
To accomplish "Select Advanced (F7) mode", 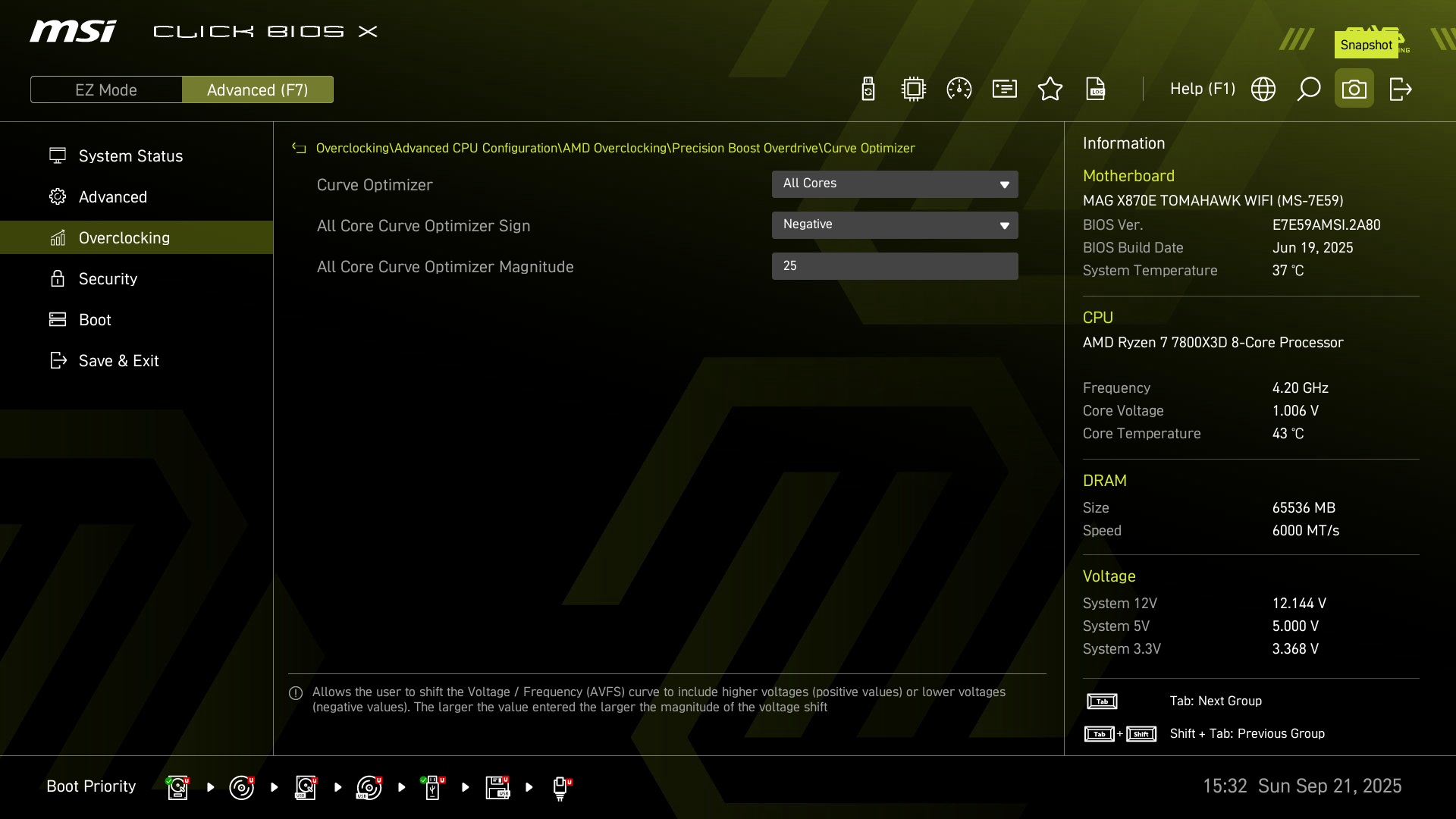I will (x=258, y=90).
